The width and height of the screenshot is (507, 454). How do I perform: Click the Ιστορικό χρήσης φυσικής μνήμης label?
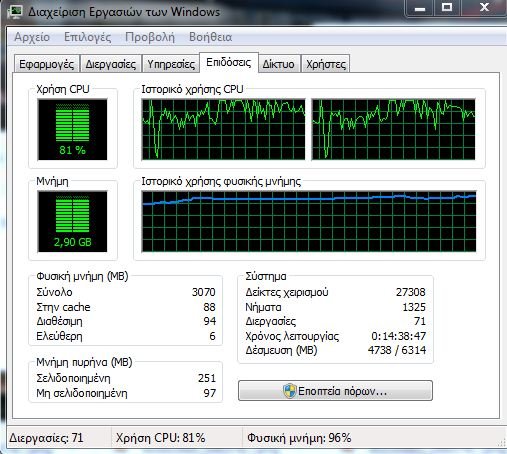[x=221, y=181]
